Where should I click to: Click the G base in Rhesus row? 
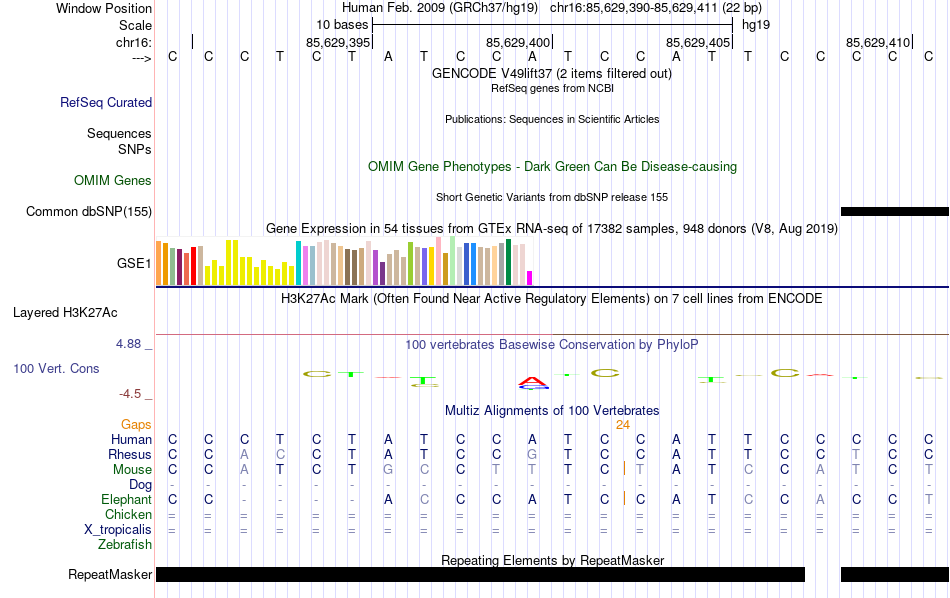532,454
